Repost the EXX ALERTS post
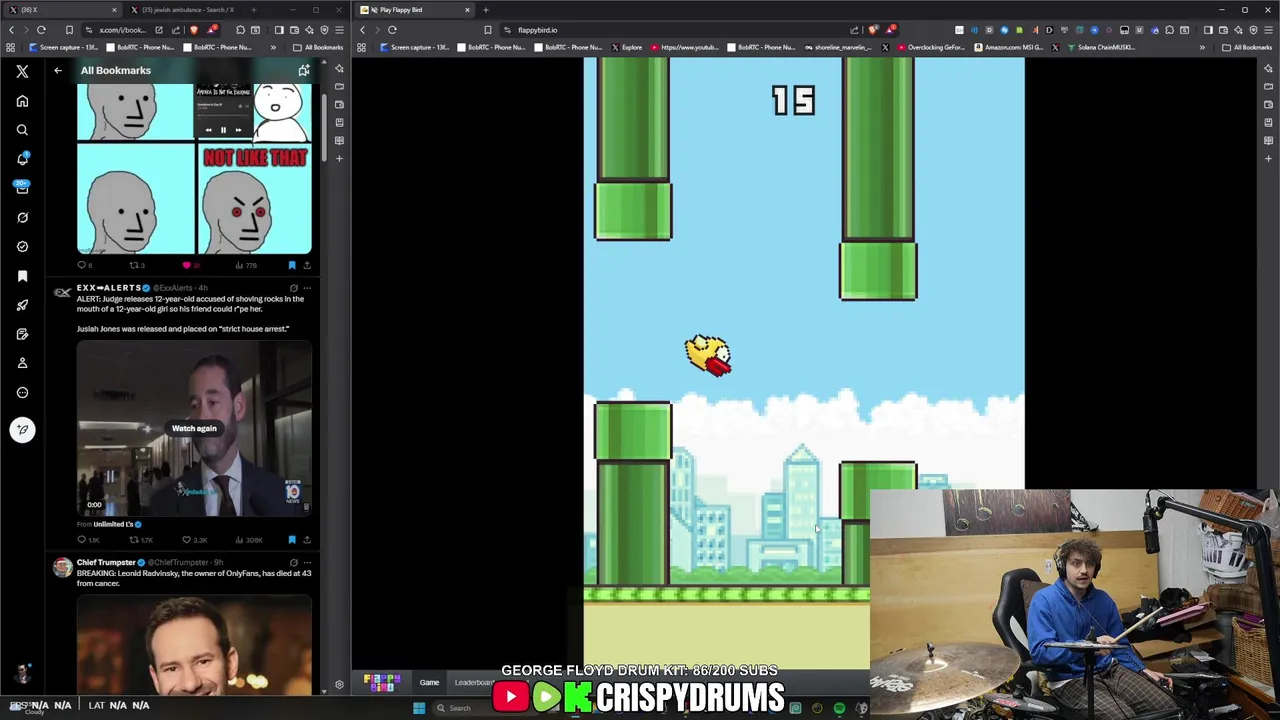 coord(140,540)
